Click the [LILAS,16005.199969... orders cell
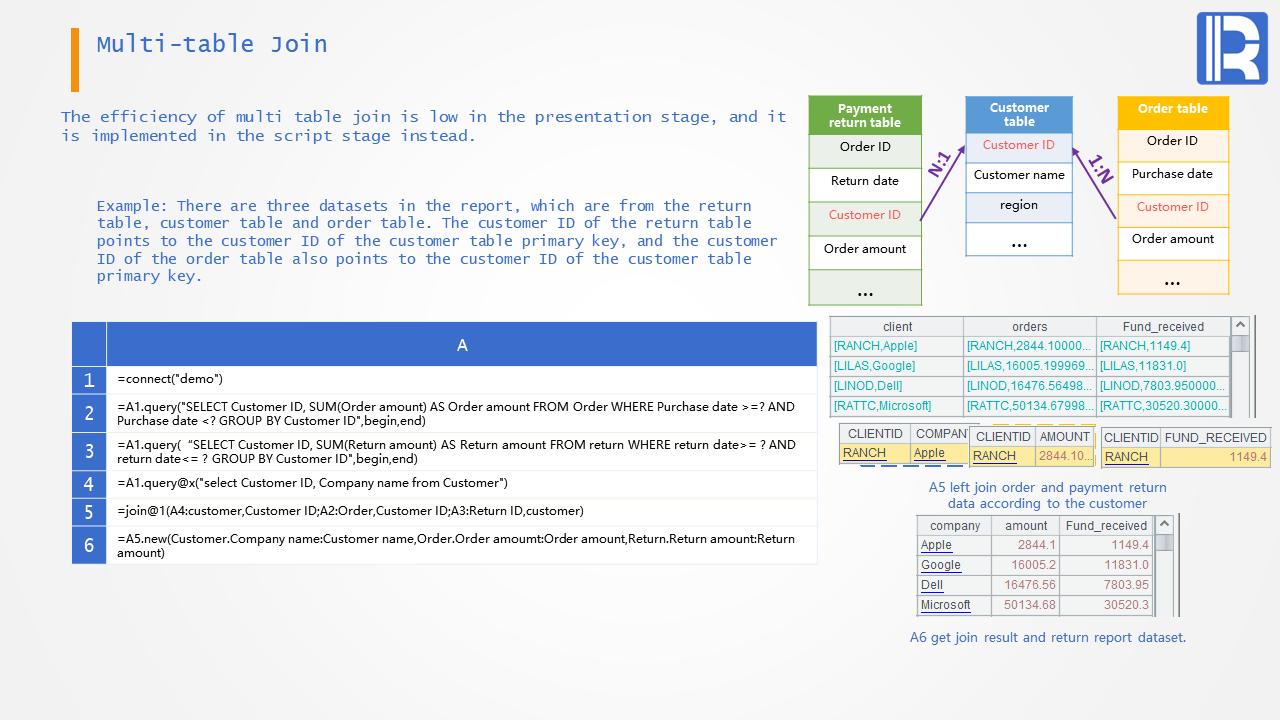 [1030, 366]
